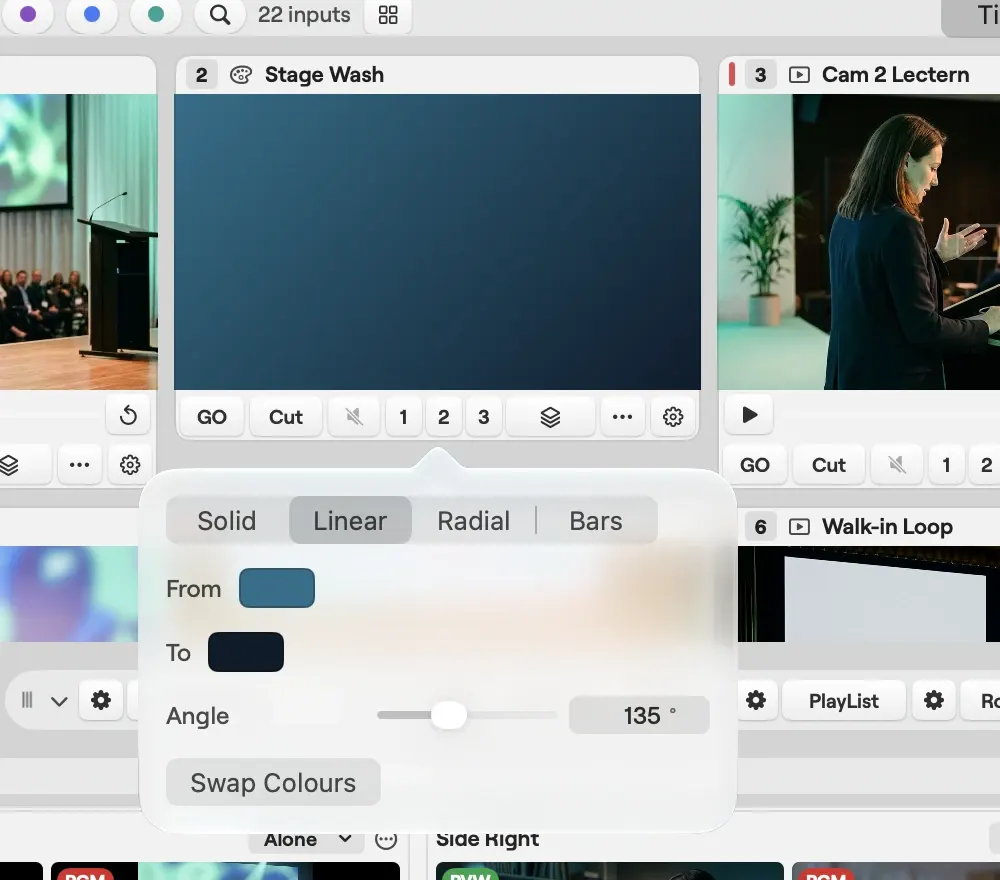This screenshot has height=880, width=1000.
Task: Click the palette icon for Stage Wash
Action: [241, 75]
